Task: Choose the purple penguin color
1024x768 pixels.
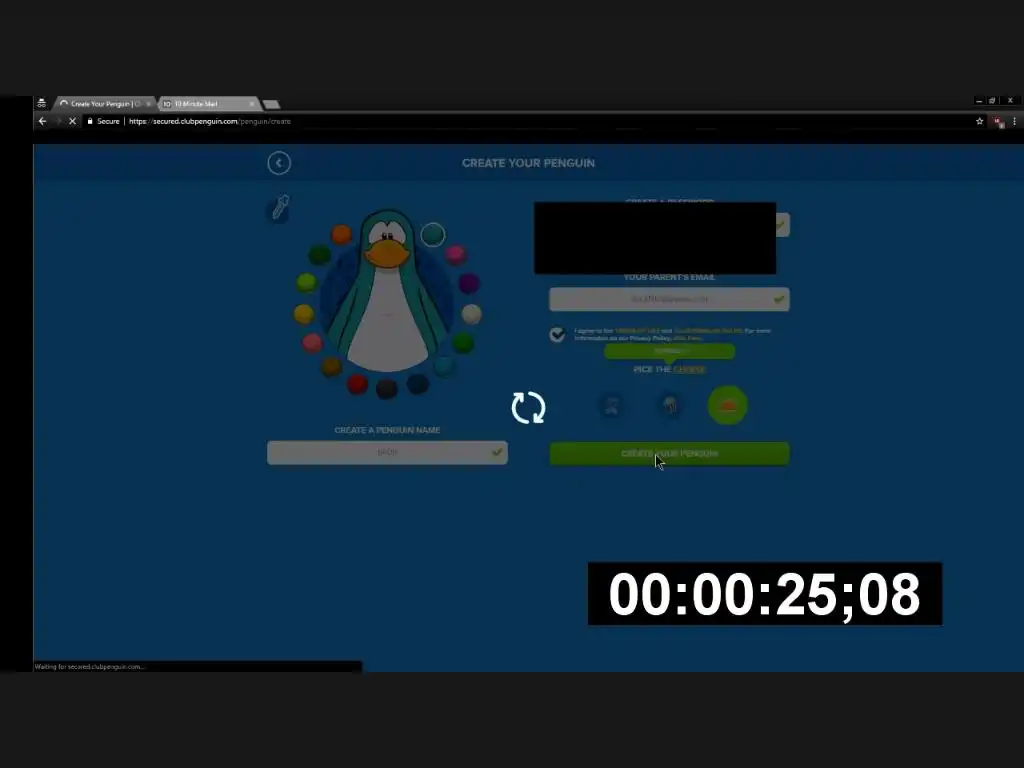Action: point(469,283)
